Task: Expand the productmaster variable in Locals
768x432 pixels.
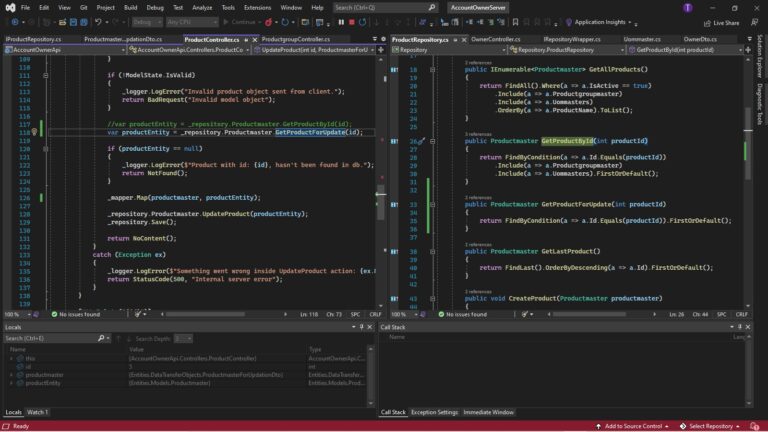Action: 12,375
